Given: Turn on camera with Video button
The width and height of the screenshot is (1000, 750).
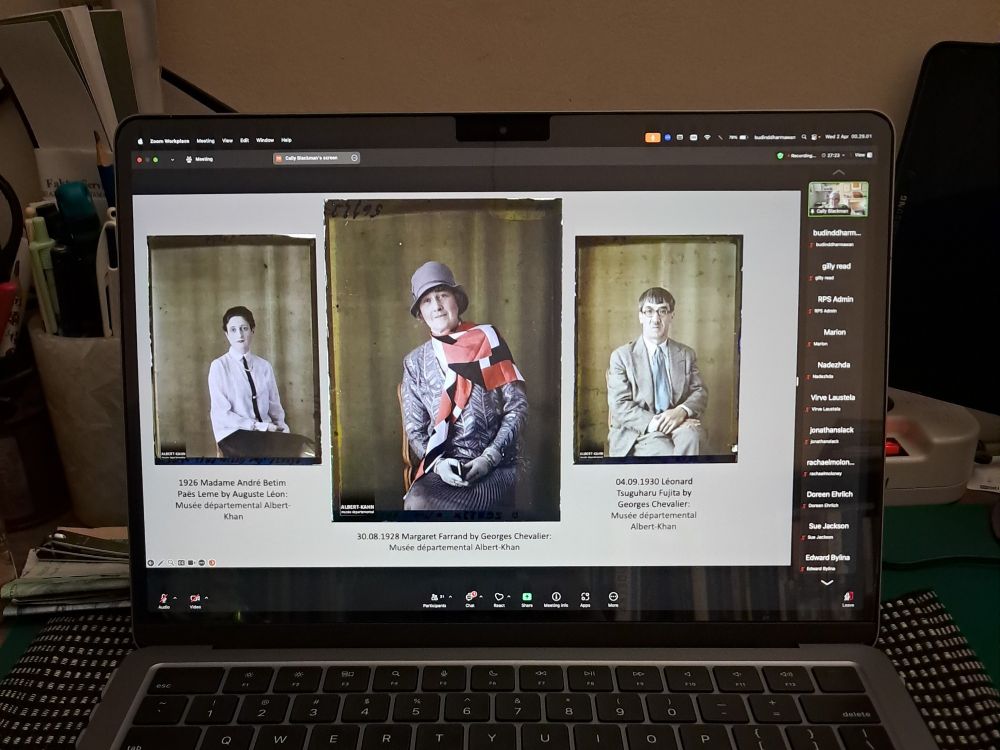Looking at the screenshot, I should pos(195,600).
